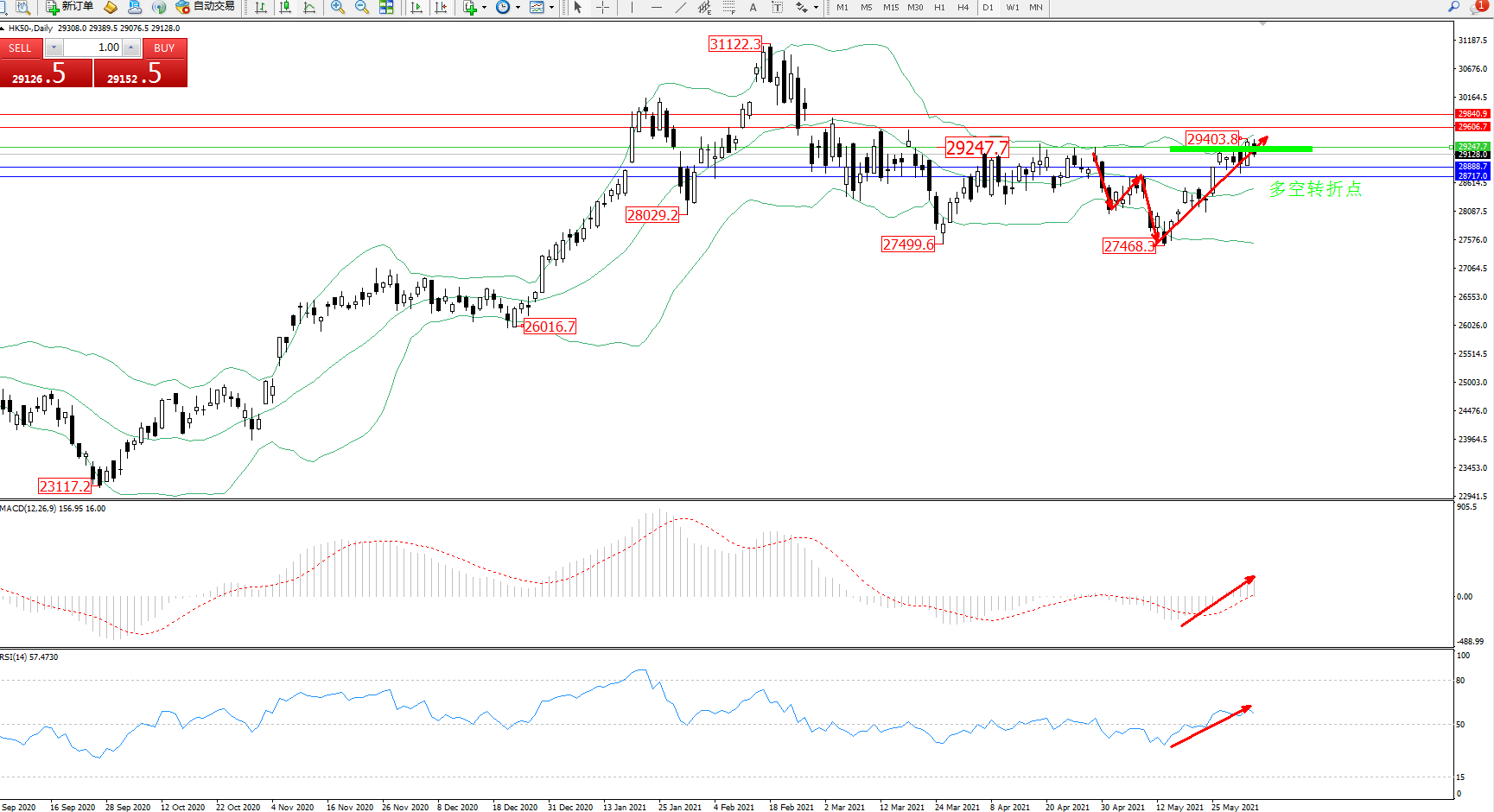
Task: Toggle the chart shift button
Action: (x=441, y=7)
